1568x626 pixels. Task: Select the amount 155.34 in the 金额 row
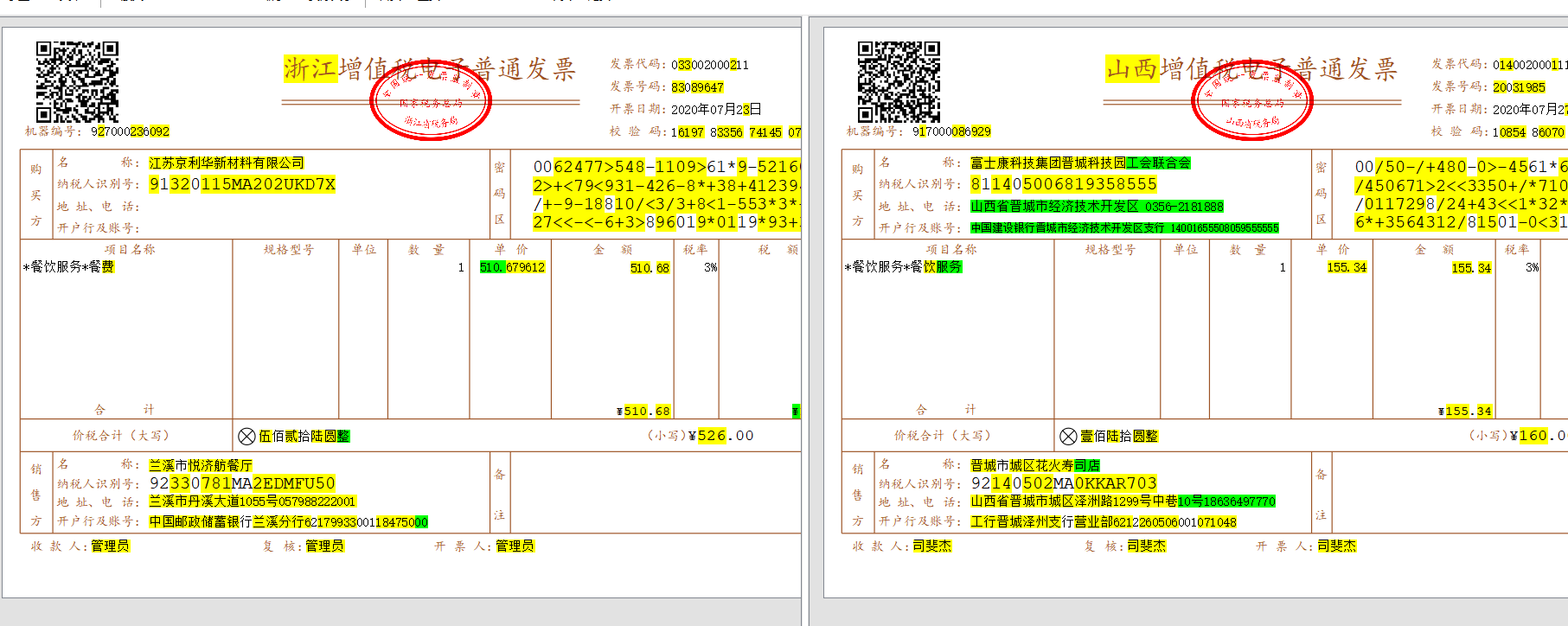(x=1471, y=268)
